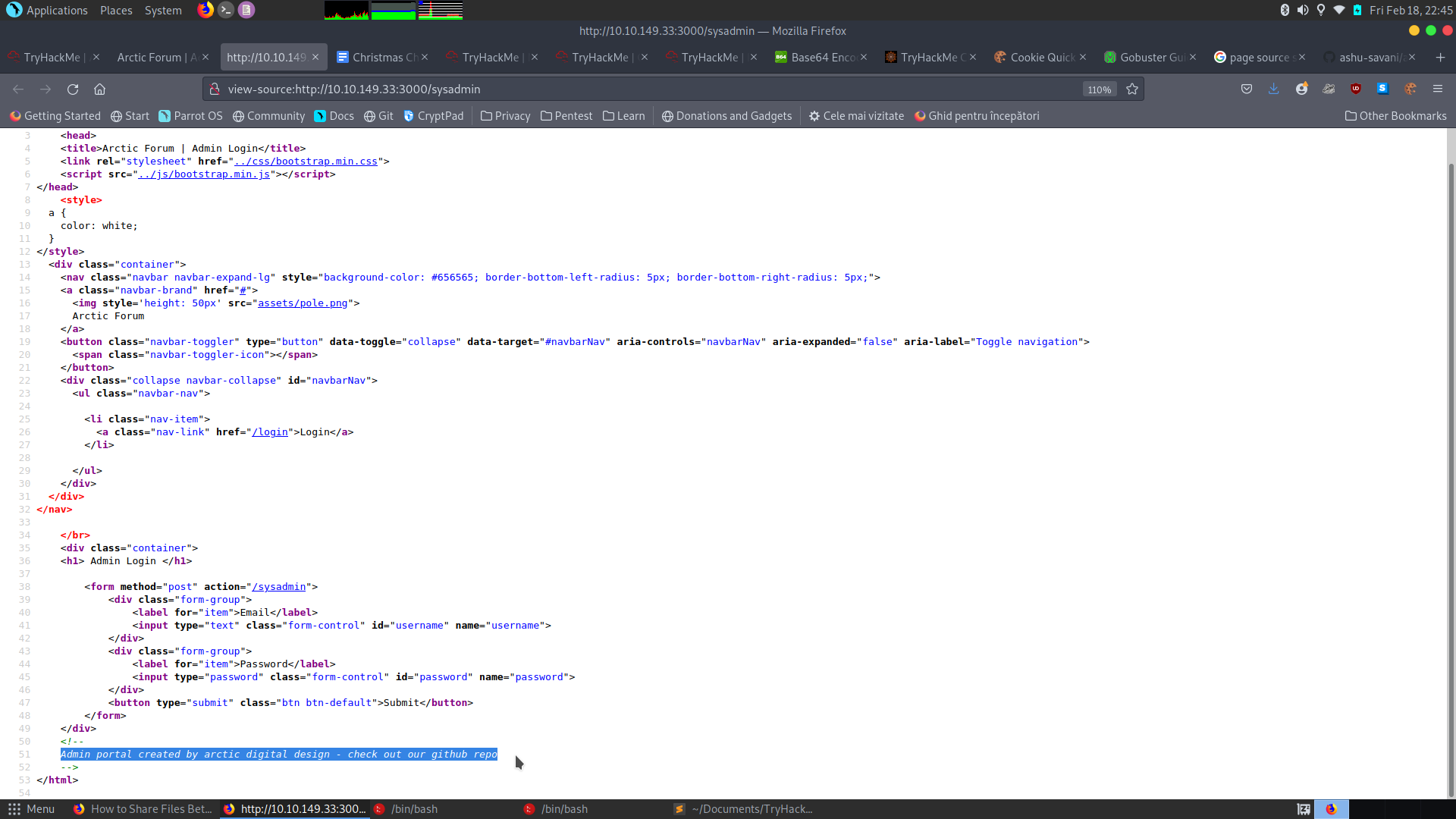Open the assets/pole.png source link
This screenshot has height=819, width=1456.
(x=303, y=303)
